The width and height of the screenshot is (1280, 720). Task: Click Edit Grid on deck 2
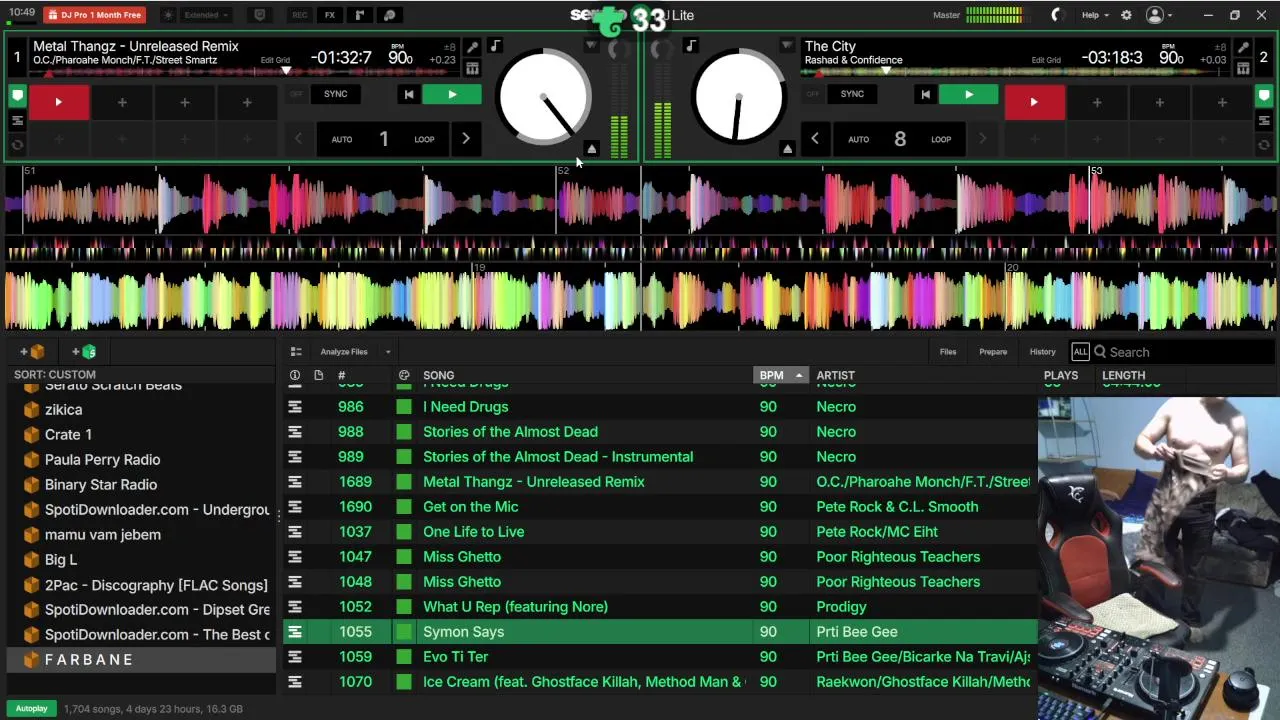pyautogui.click(x=1046, y=60)
